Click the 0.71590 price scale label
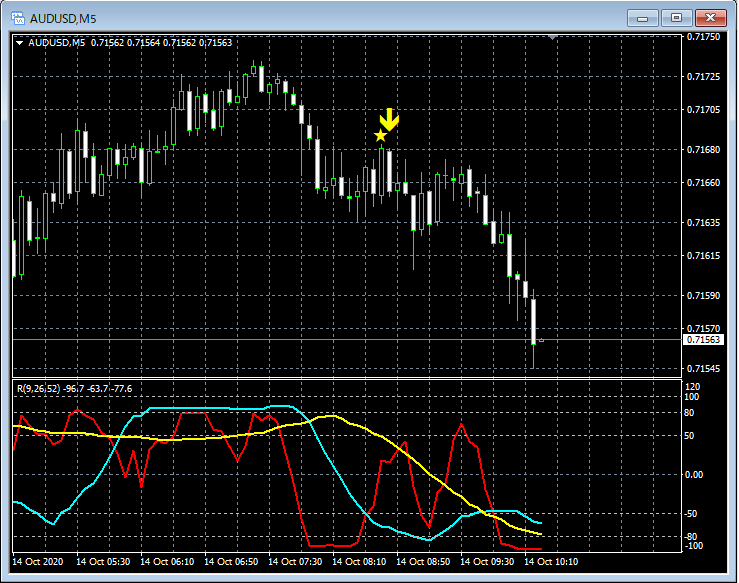Screen dimensions: 739x583 click(x=703, y=296)
